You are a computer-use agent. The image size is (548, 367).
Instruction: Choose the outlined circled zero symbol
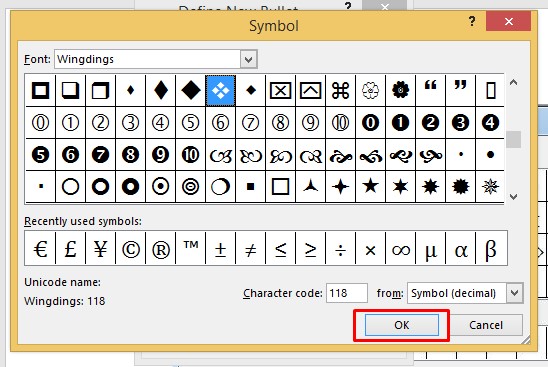click(41, 123)
